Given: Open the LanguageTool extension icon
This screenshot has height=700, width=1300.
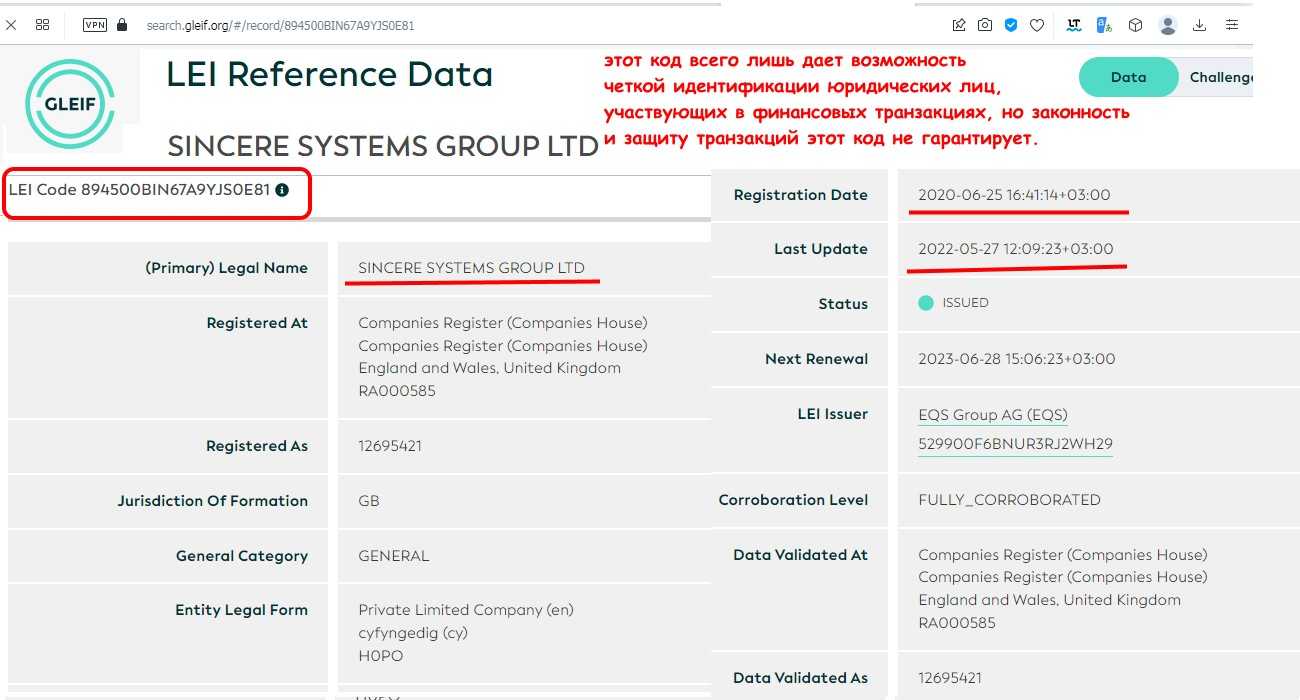Looking at the screenshot, I should [1074, 25].
